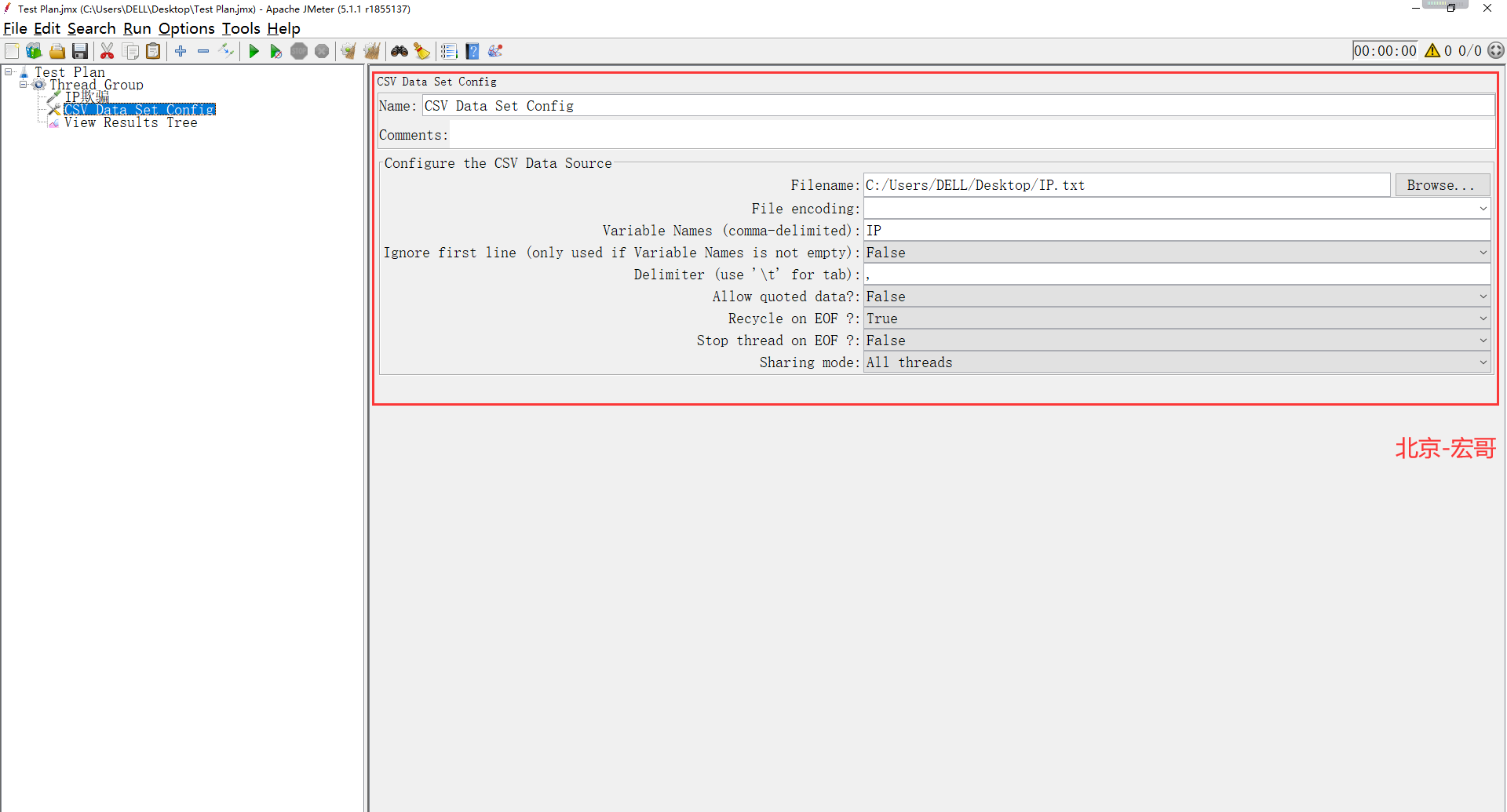The width and height of the screenshot is (1507, 812).
Task: Click the Stop sign icon
Action: point(299,51)
